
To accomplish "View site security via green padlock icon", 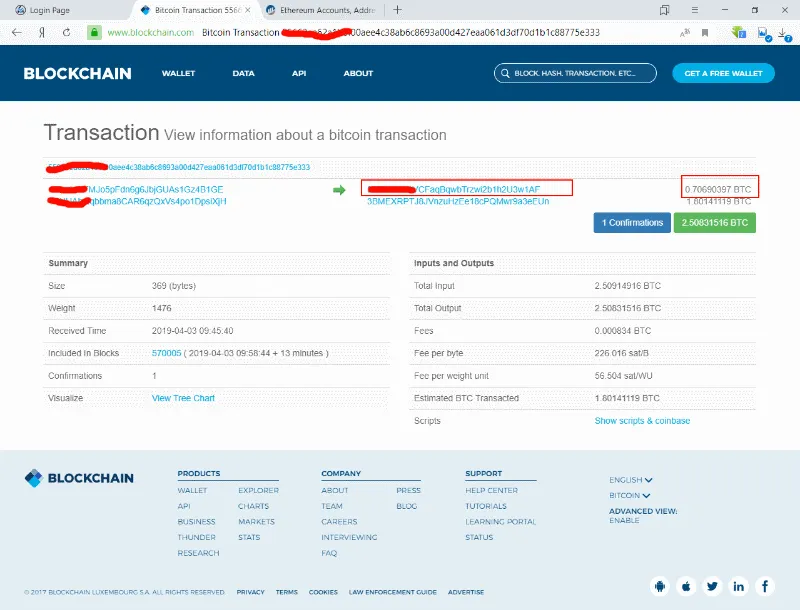I will click(94, 33).
